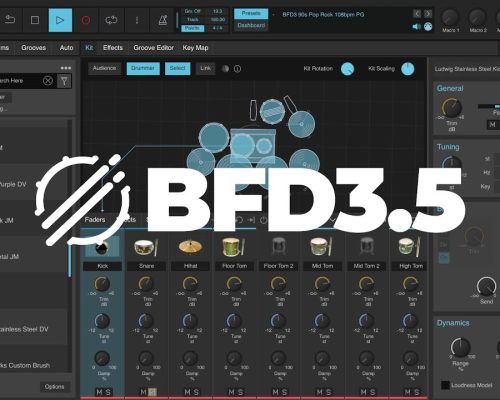
Task: Enable the Loudness Model checkbox
Action: pos(445,385)
